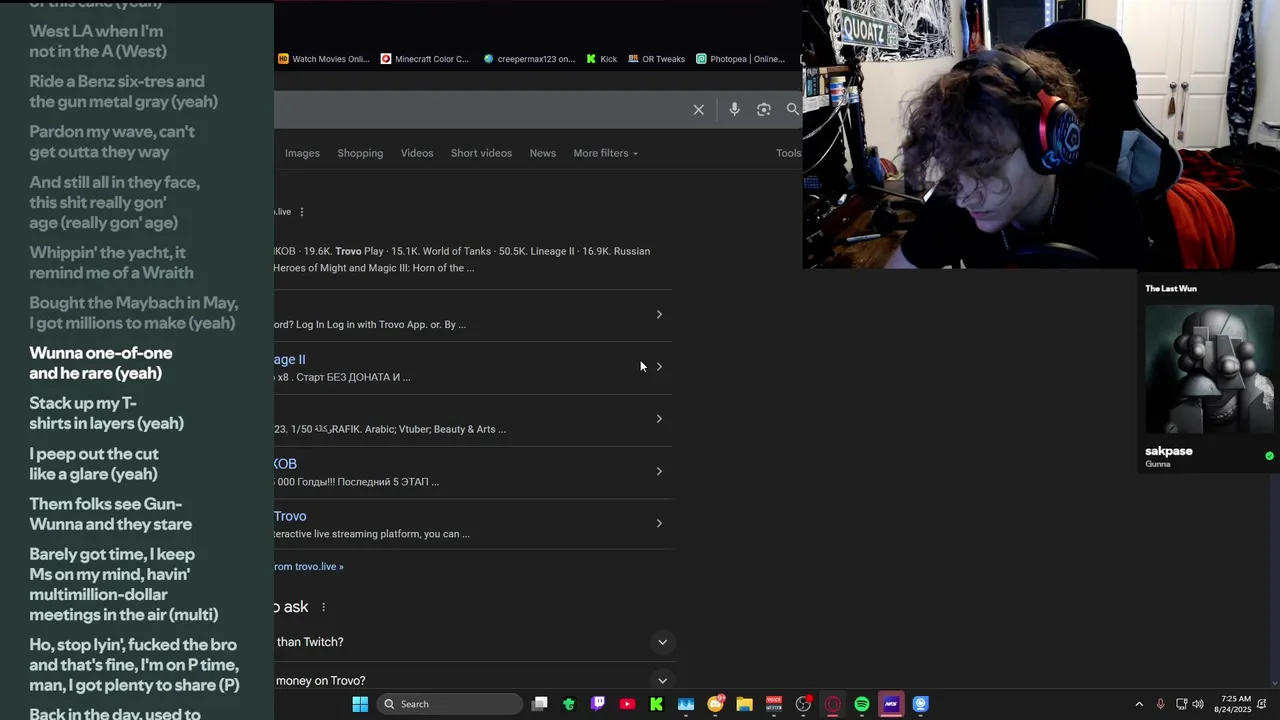Click the tray microphone-in-use icon
This screenshot has height=720, width=1280.
tap(1160, 704)
